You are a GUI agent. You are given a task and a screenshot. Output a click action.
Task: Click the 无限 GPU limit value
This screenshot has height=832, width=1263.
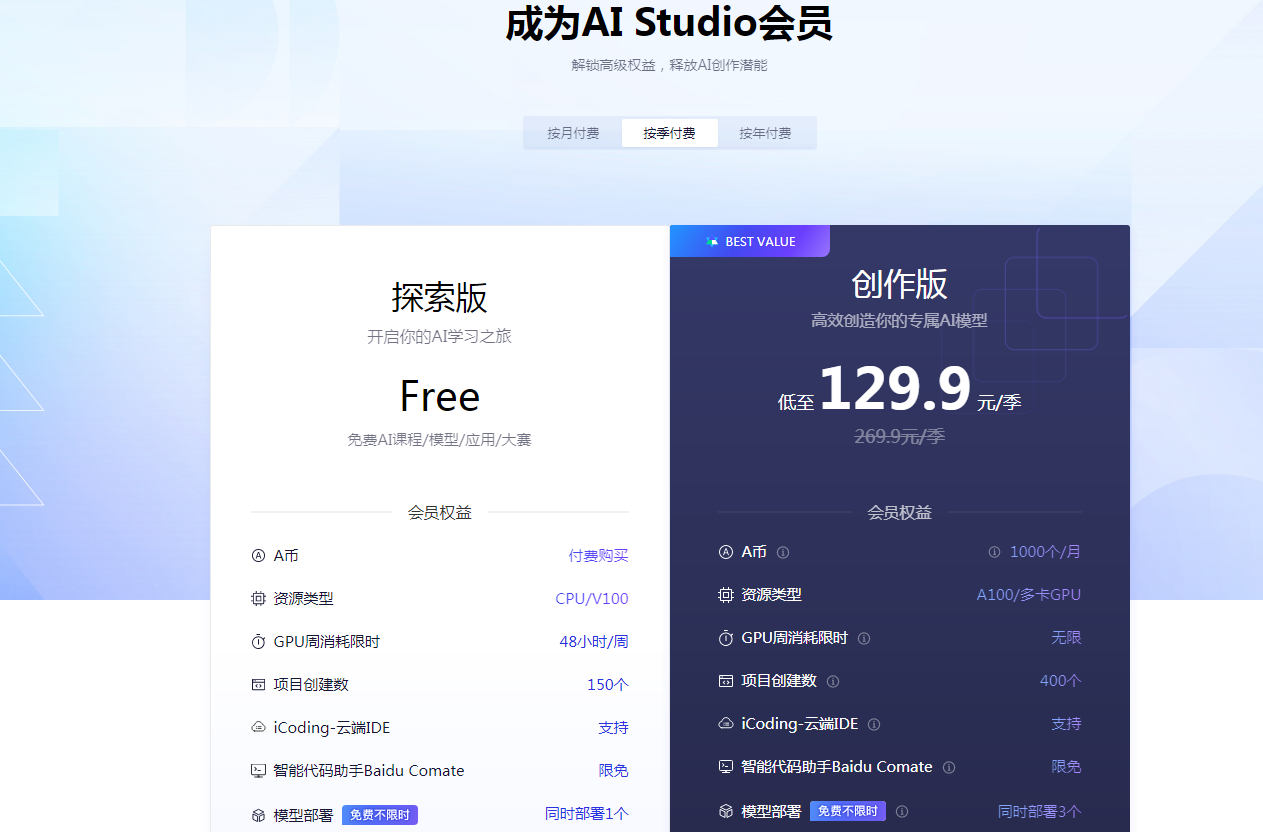pos(1066,638)
